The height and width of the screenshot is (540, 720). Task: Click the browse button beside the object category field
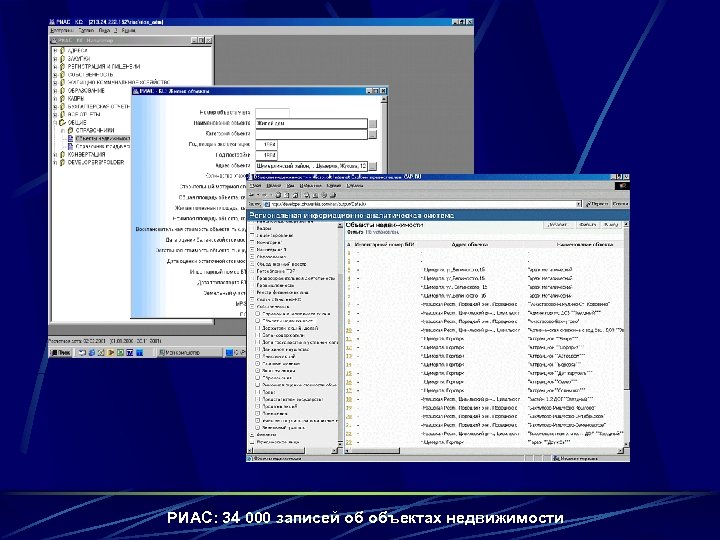coord(373,133)
